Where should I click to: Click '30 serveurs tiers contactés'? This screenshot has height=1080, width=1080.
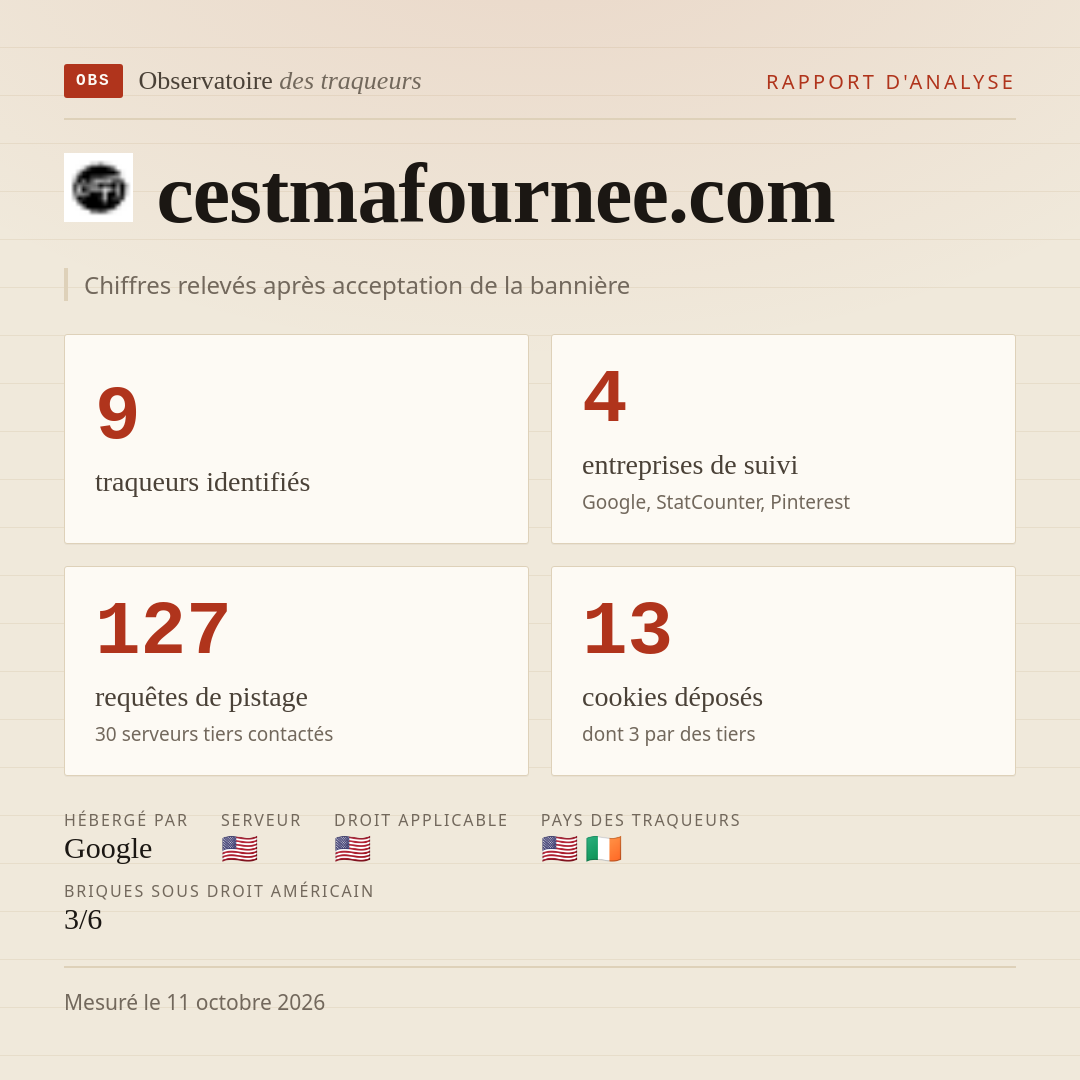(x=214, y=734)
